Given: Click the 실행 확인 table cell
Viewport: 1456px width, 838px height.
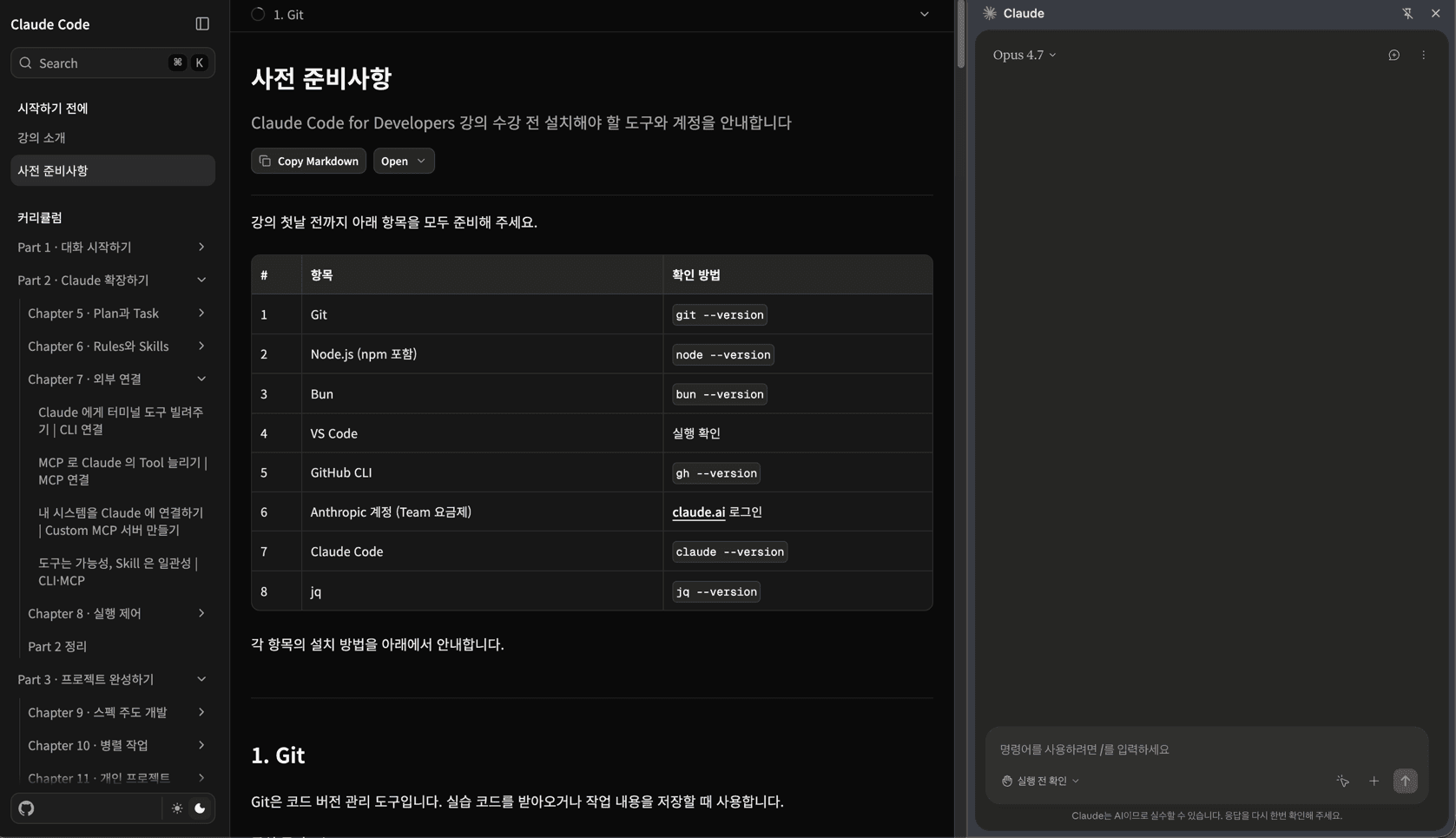Looking at the screenshot, I should (x=798, y=433).
